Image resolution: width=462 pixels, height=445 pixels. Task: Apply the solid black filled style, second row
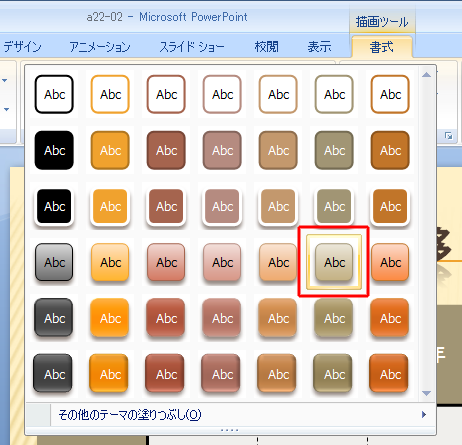tap(54, 150)
